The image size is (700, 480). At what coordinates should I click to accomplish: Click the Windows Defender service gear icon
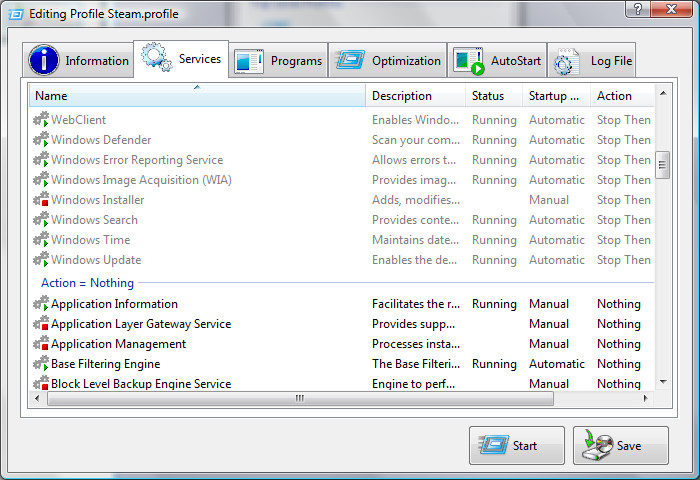tap(41, 139)
